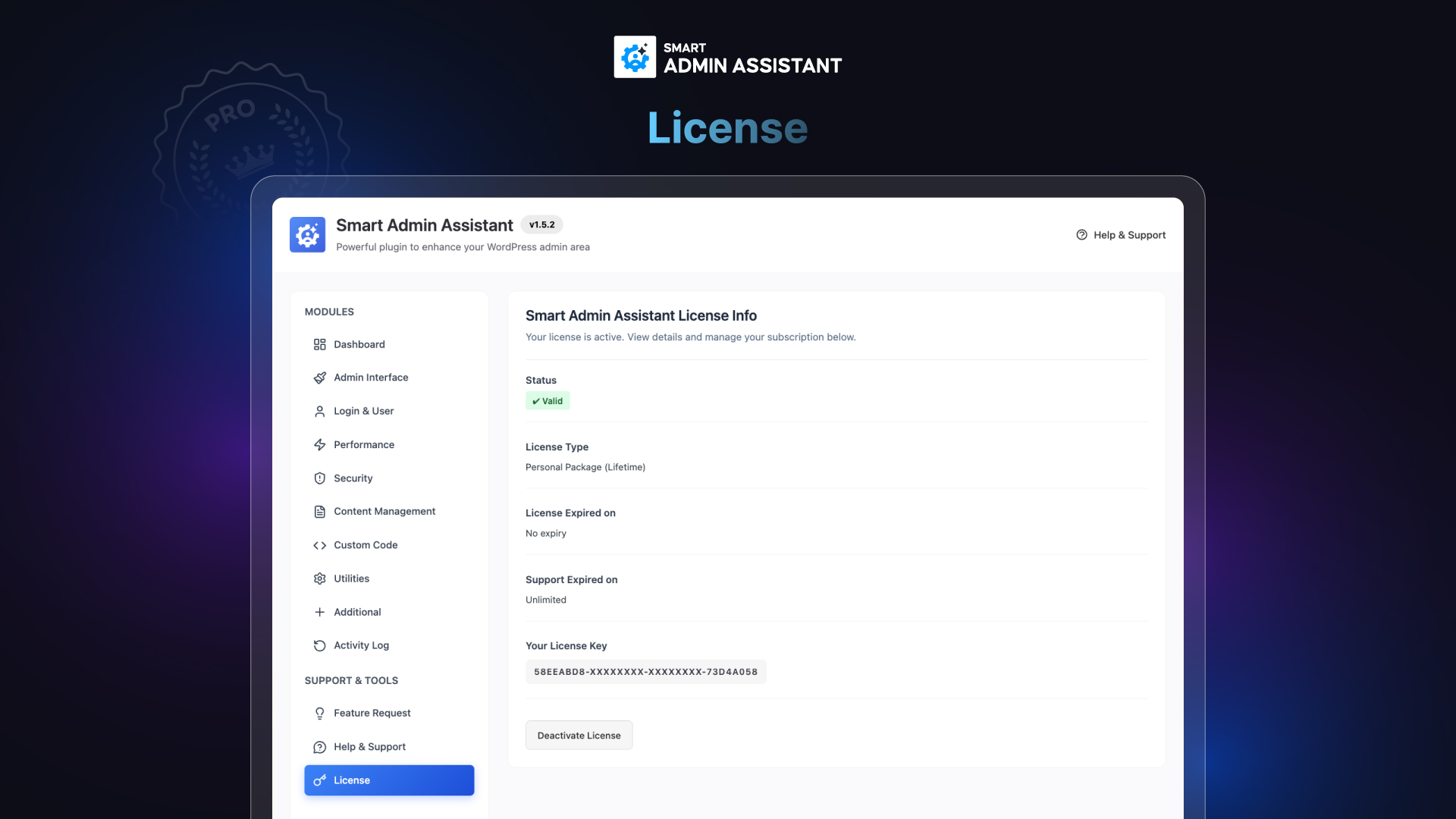This screenshot has width=1456, height=819.
Task: Click the 'Support Expired on' label
Action: [571, 580]
